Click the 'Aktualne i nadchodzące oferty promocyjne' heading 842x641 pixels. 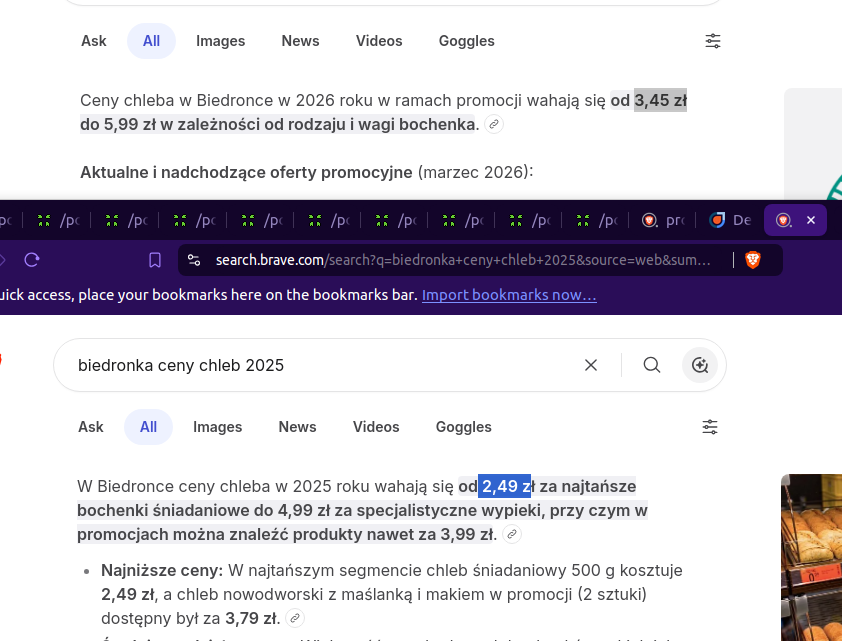pyautogui.click(x=246, y=172)
